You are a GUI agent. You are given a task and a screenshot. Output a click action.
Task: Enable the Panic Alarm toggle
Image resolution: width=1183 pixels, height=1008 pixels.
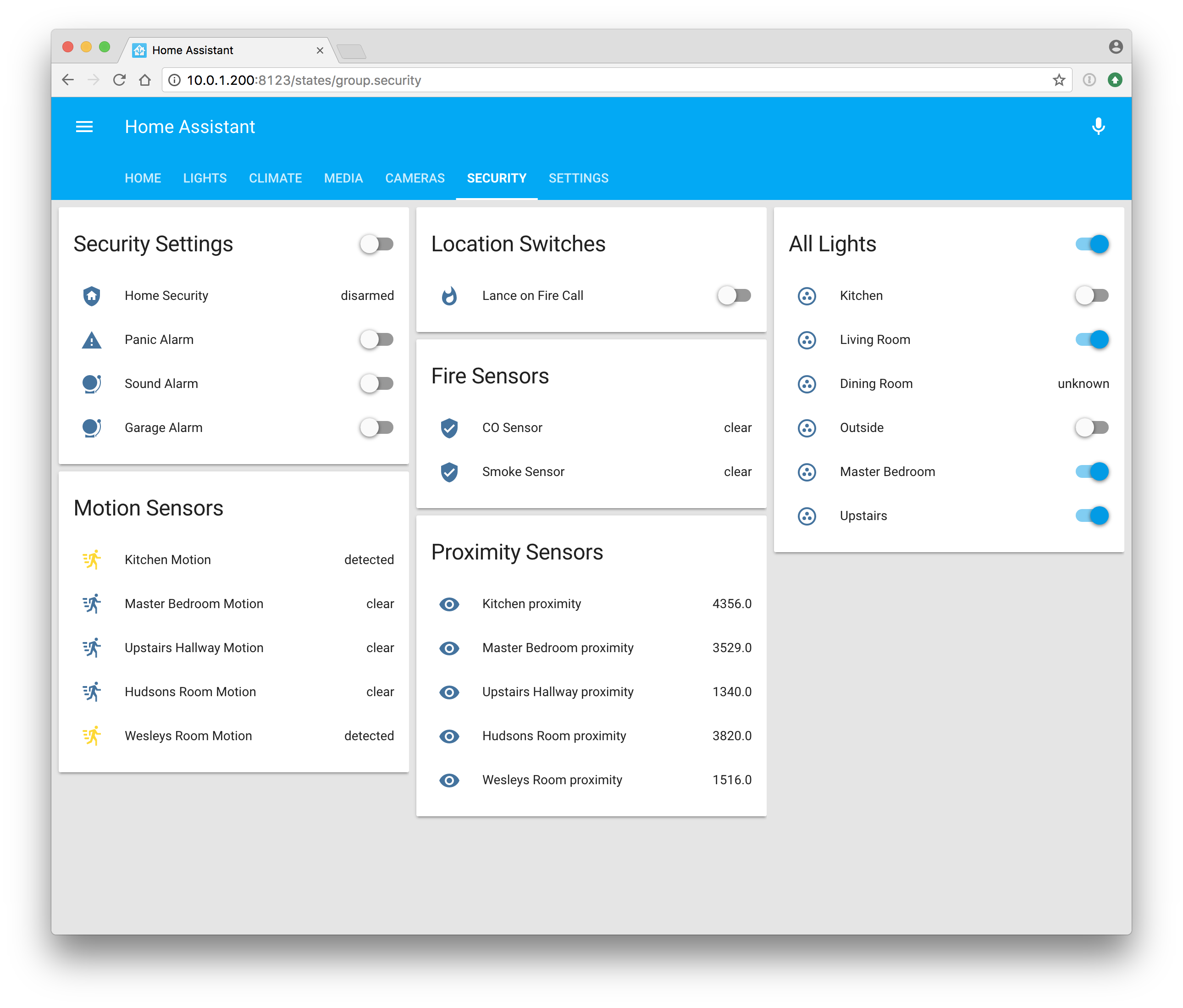(377, 340)
